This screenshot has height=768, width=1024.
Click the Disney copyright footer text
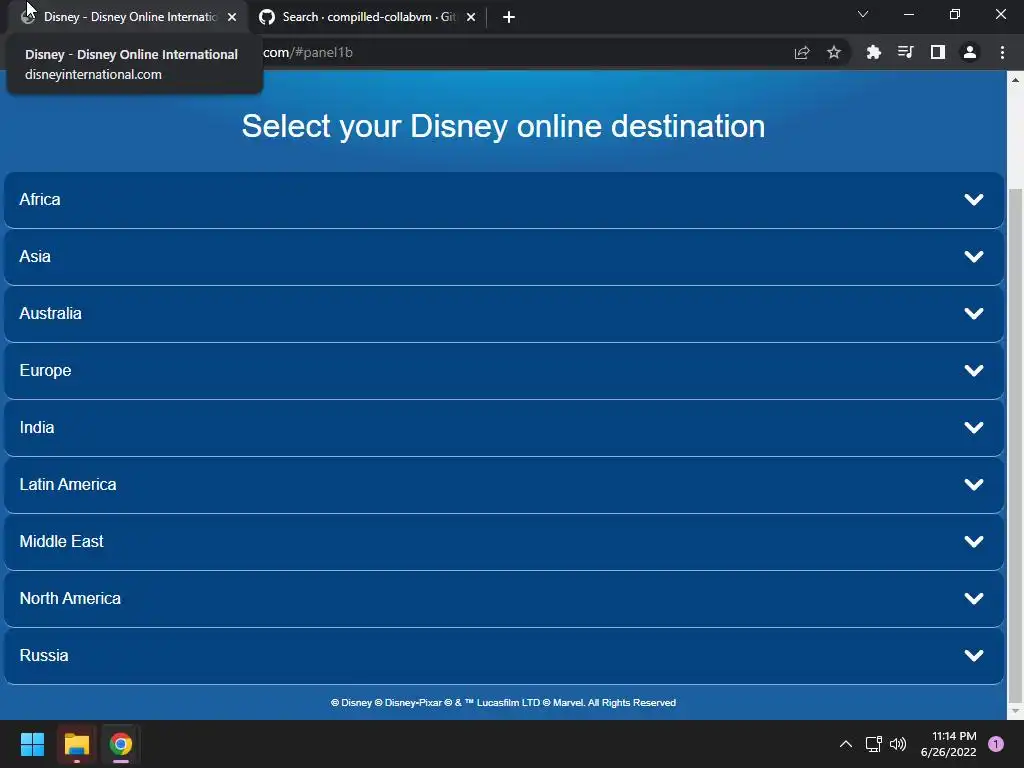coord(504,703)
